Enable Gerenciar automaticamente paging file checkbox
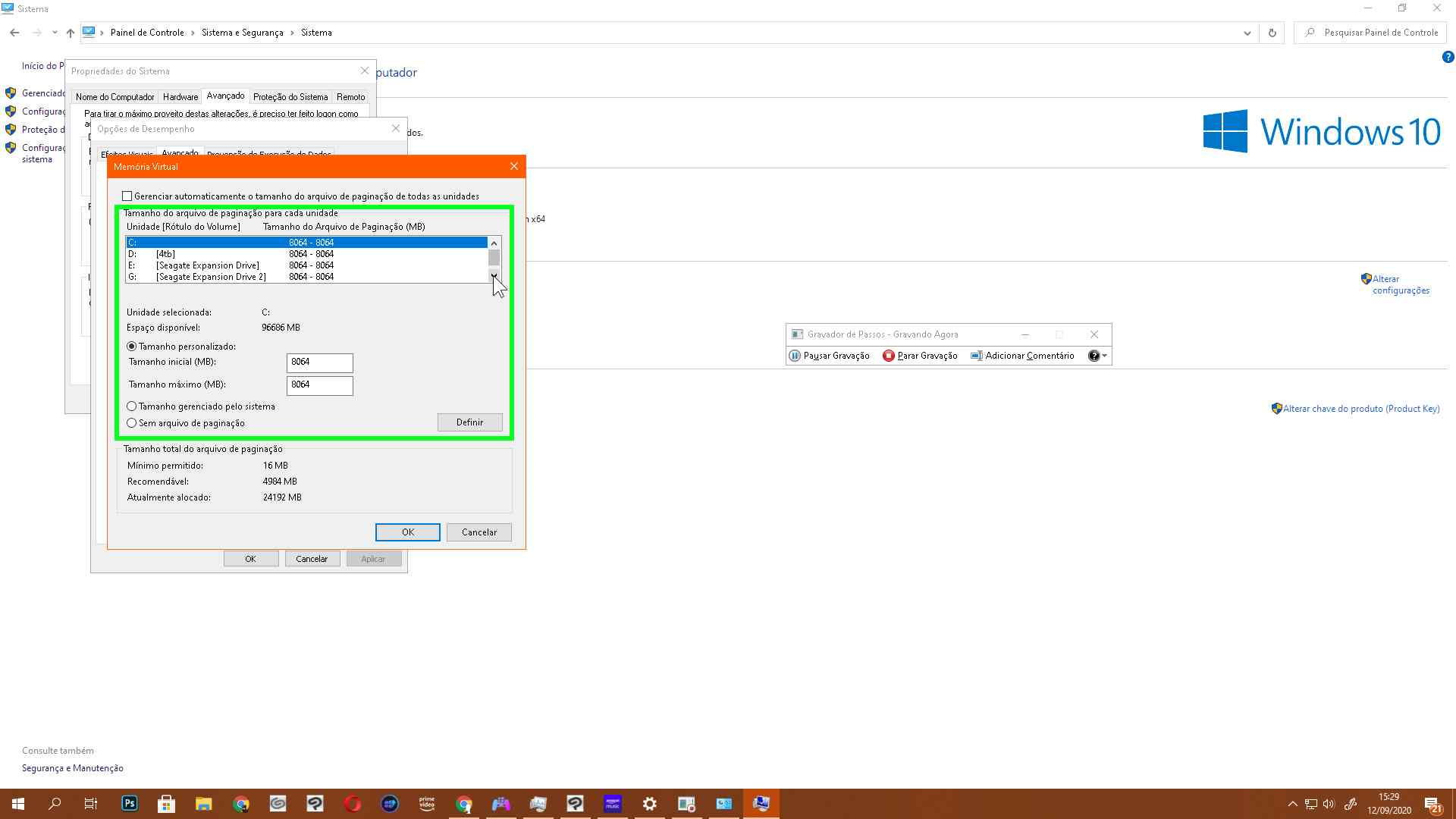Viewport: 1456px width, 819px height. pyautogui.click(x=127, y=196)
